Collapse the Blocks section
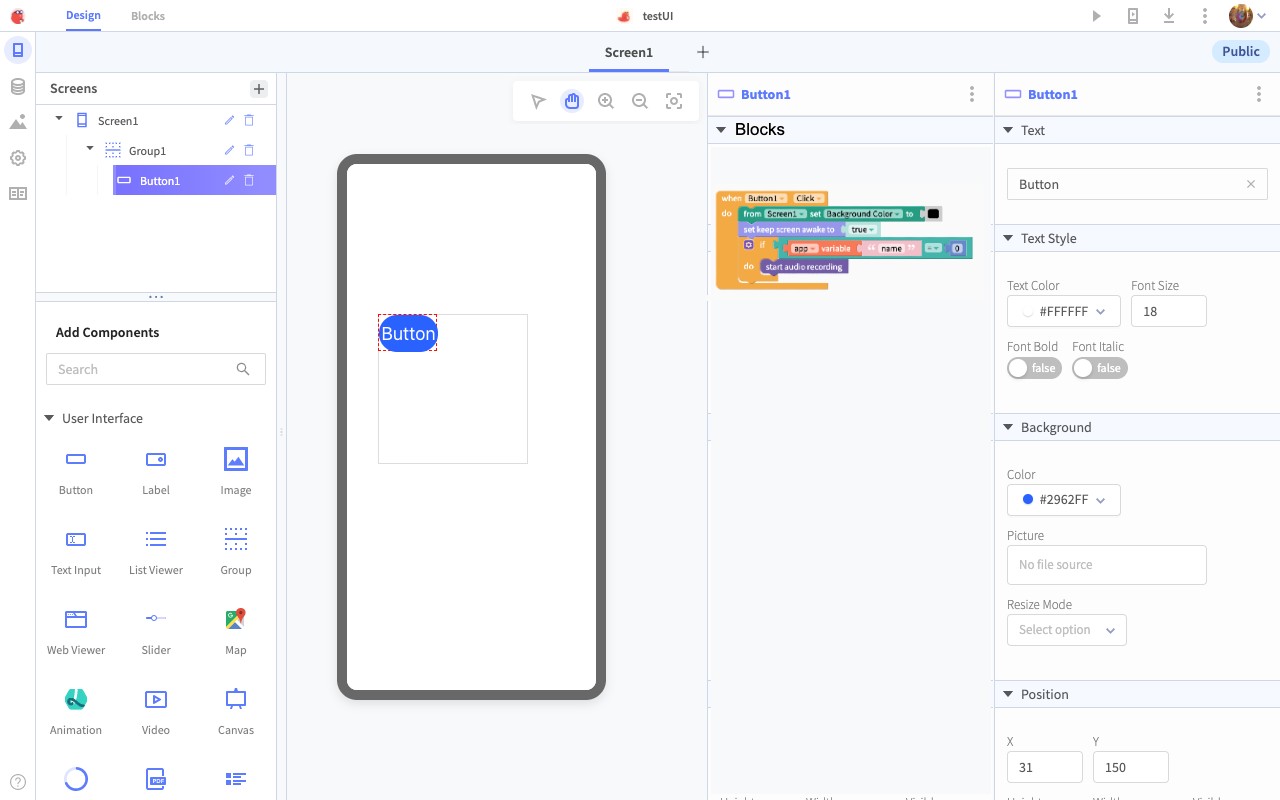The image size is (1280, 800). click(721, 129)
